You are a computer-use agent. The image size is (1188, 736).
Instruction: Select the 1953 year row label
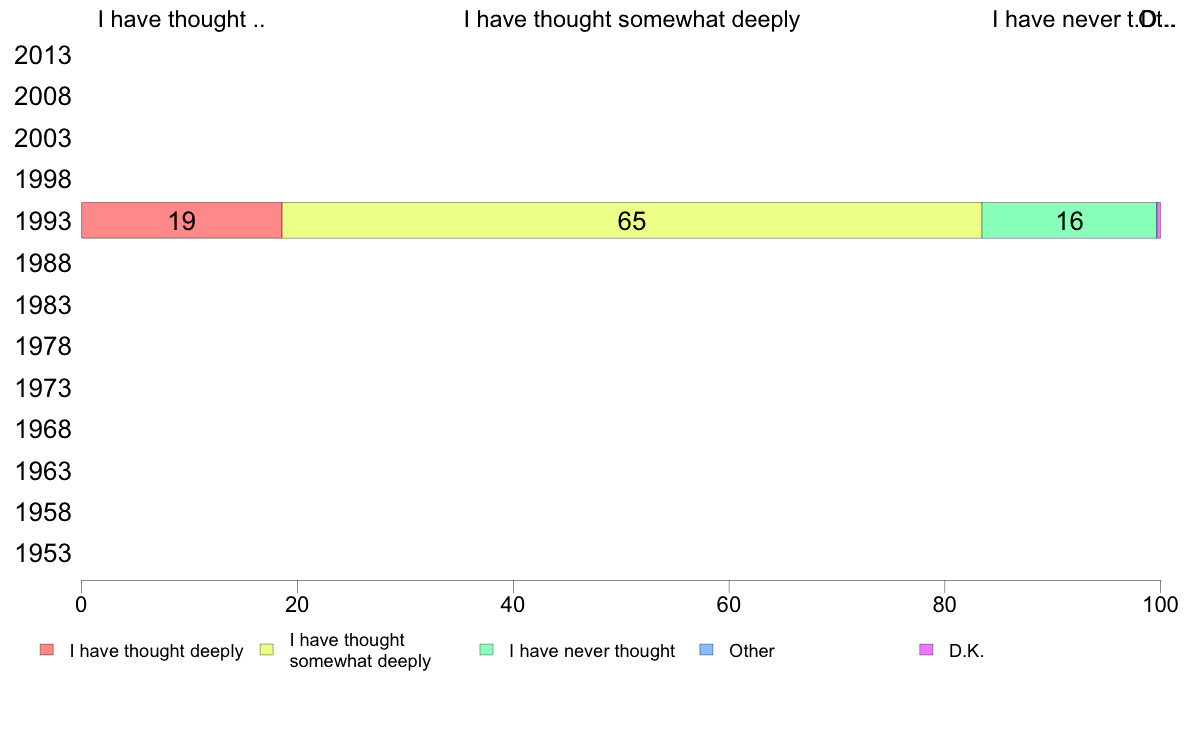[42, 553]
